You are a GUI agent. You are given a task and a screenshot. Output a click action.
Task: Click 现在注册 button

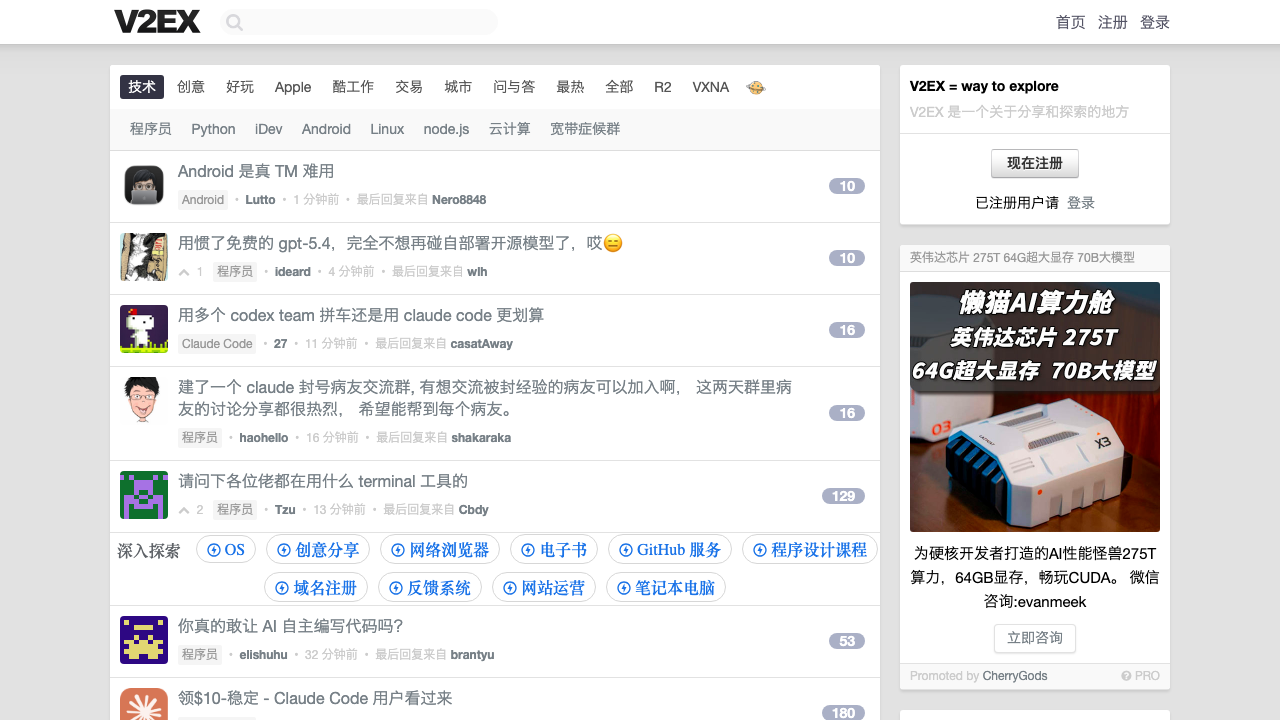1035,163
